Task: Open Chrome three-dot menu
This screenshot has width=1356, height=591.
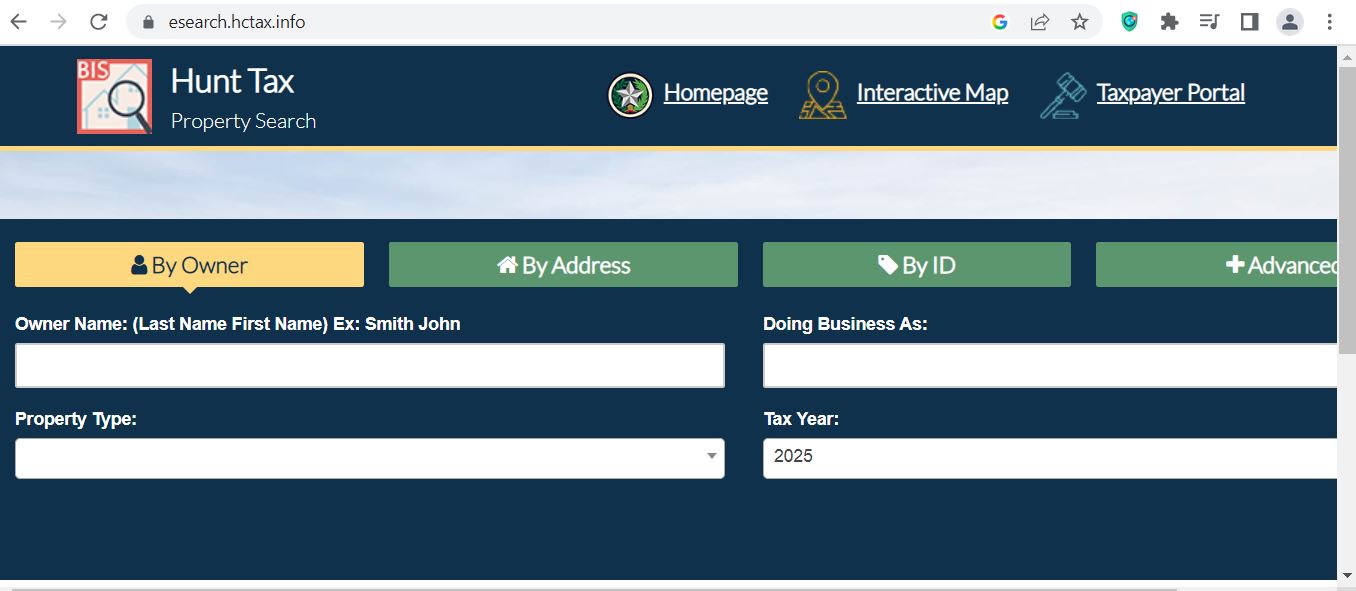Action: click(1330, 21)
